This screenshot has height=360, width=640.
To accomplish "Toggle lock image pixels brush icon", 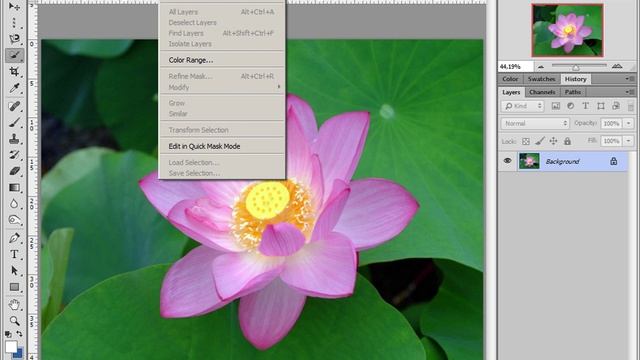I will tap(540, 141).
